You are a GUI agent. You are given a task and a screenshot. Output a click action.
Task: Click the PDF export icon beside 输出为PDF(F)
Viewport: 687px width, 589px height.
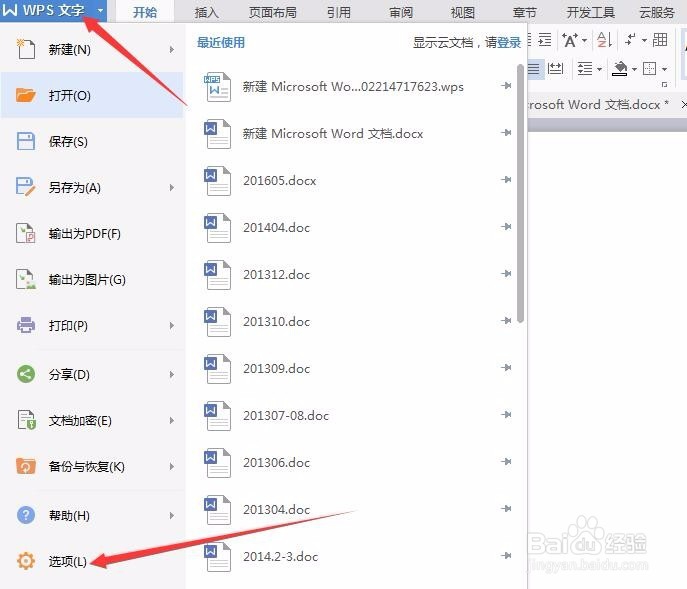tap(25, 233)
